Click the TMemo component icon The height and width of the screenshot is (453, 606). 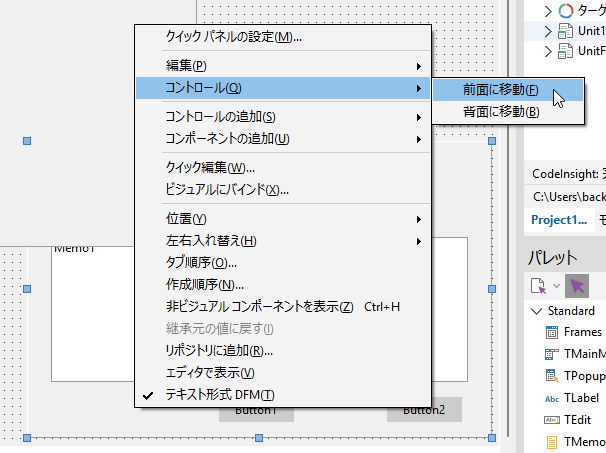(x=551, y=441)
